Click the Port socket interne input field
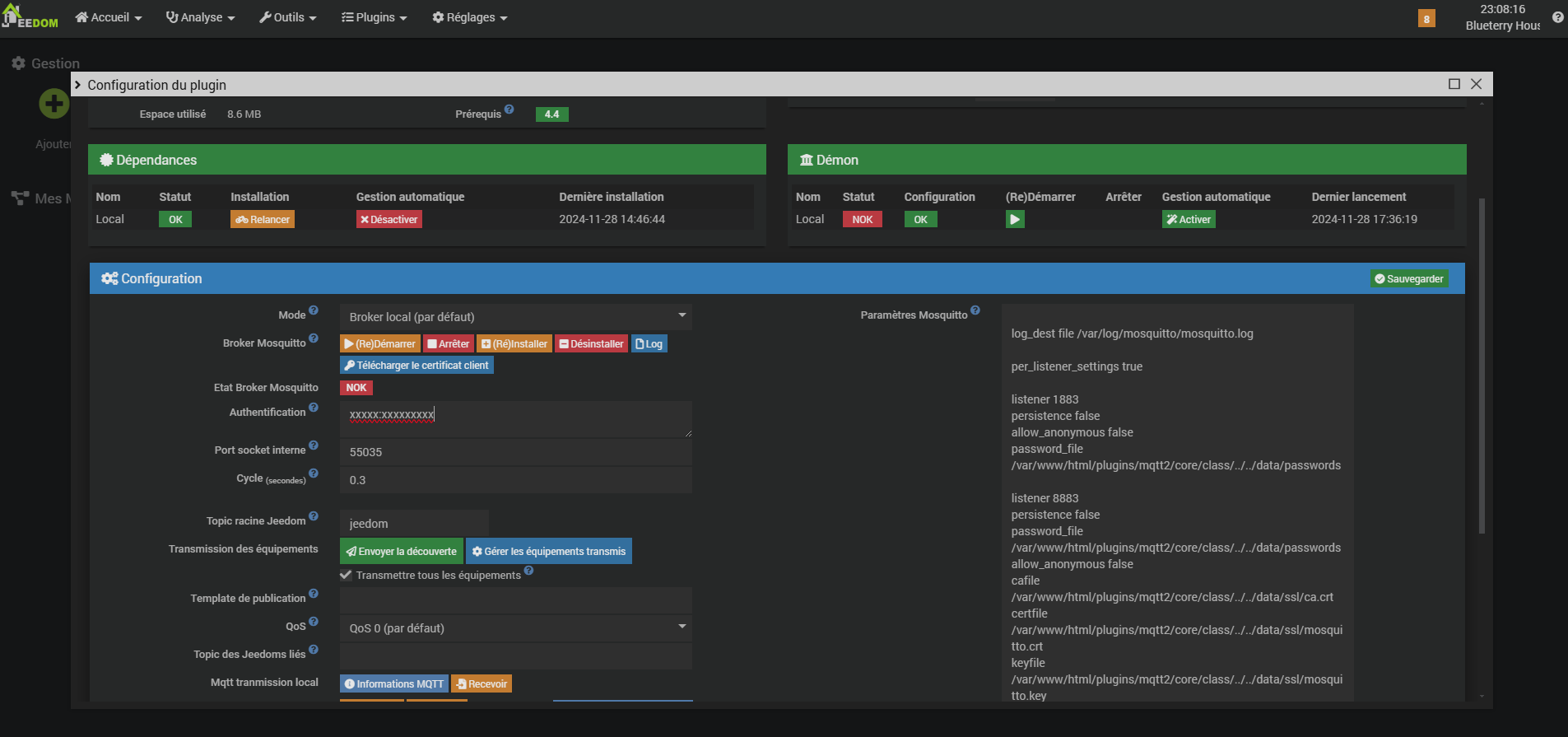The height and width of the screenshot is (737, 1568). [515, 452]
